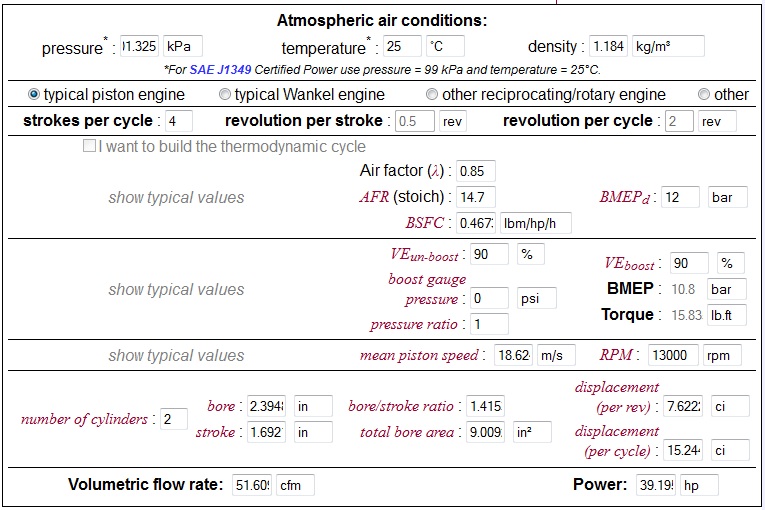Select the typical piston engine radio button

coord(34,94)
